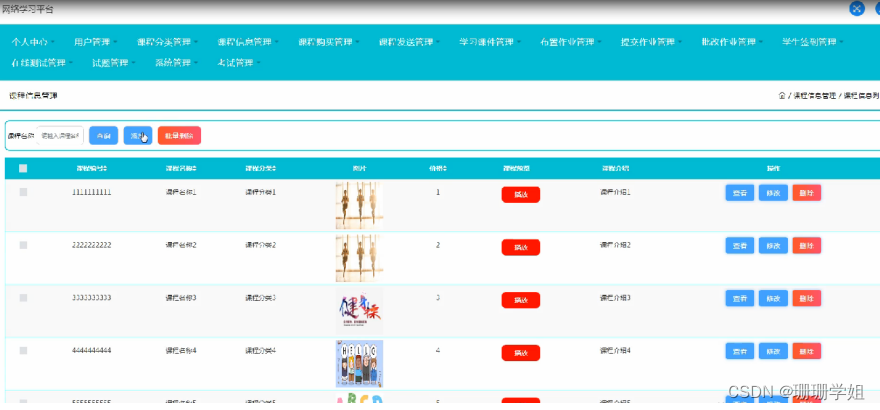Expand 课程信息管理 menu
The height and width of the screenshot is (410, 880).
pyautogui.click(x=248, y=42)
